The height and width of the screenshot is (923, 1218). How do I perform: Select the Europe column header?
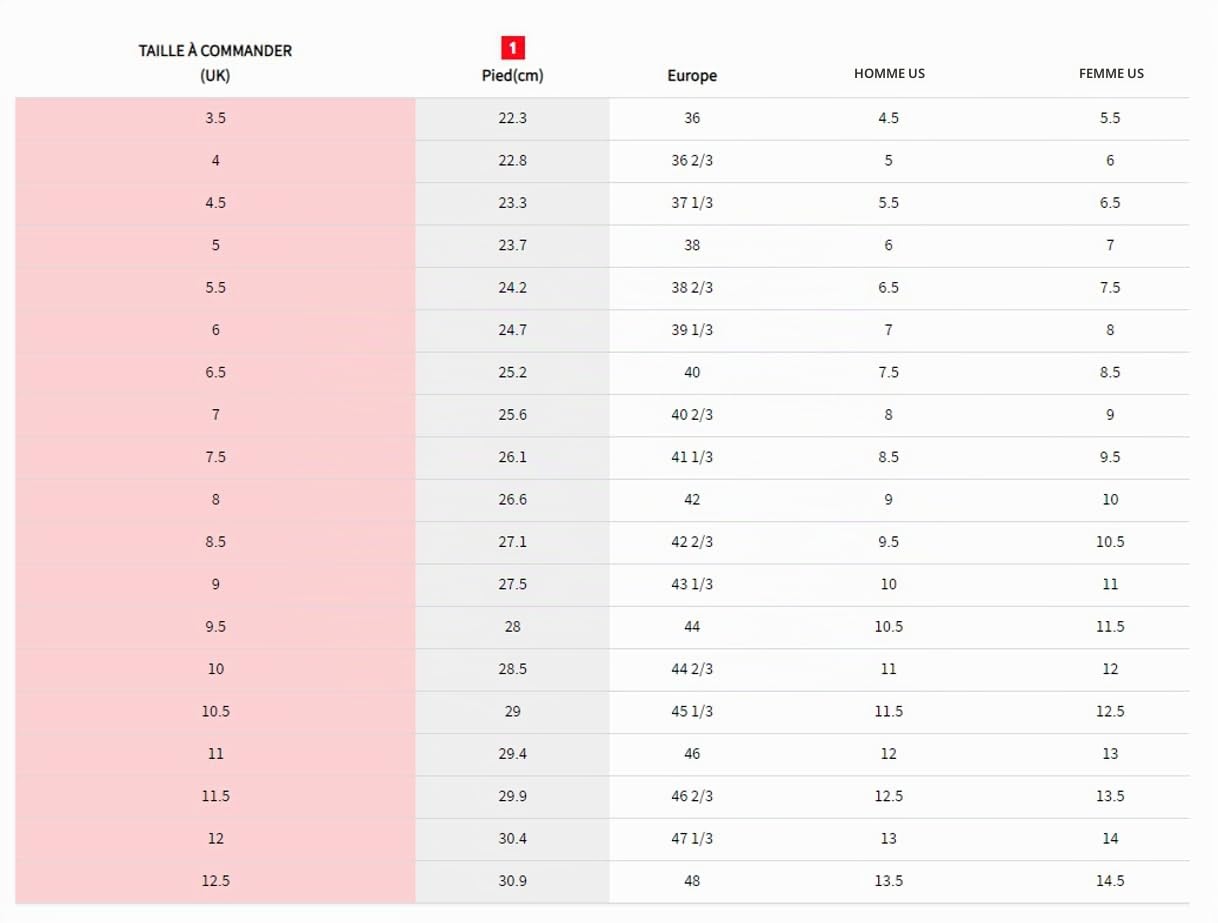pos(692,76)
